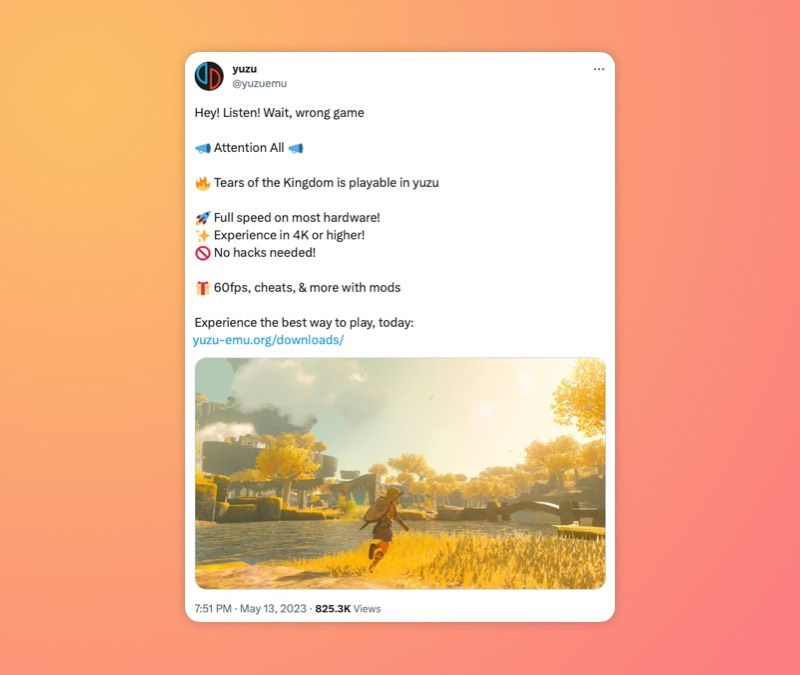Click the 'Attention All' text
The width and height of the screenshot is (800, 675).
tap(249, 148)
